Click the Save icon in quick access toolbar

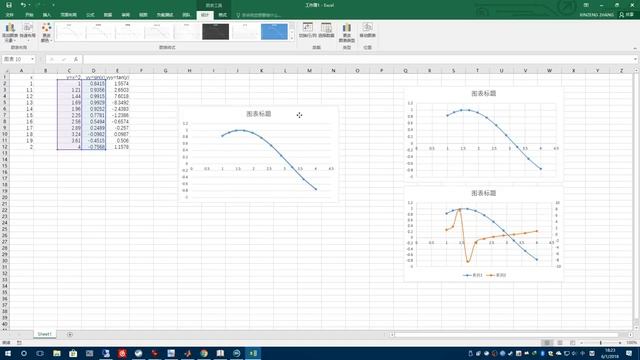click(9, 5)
